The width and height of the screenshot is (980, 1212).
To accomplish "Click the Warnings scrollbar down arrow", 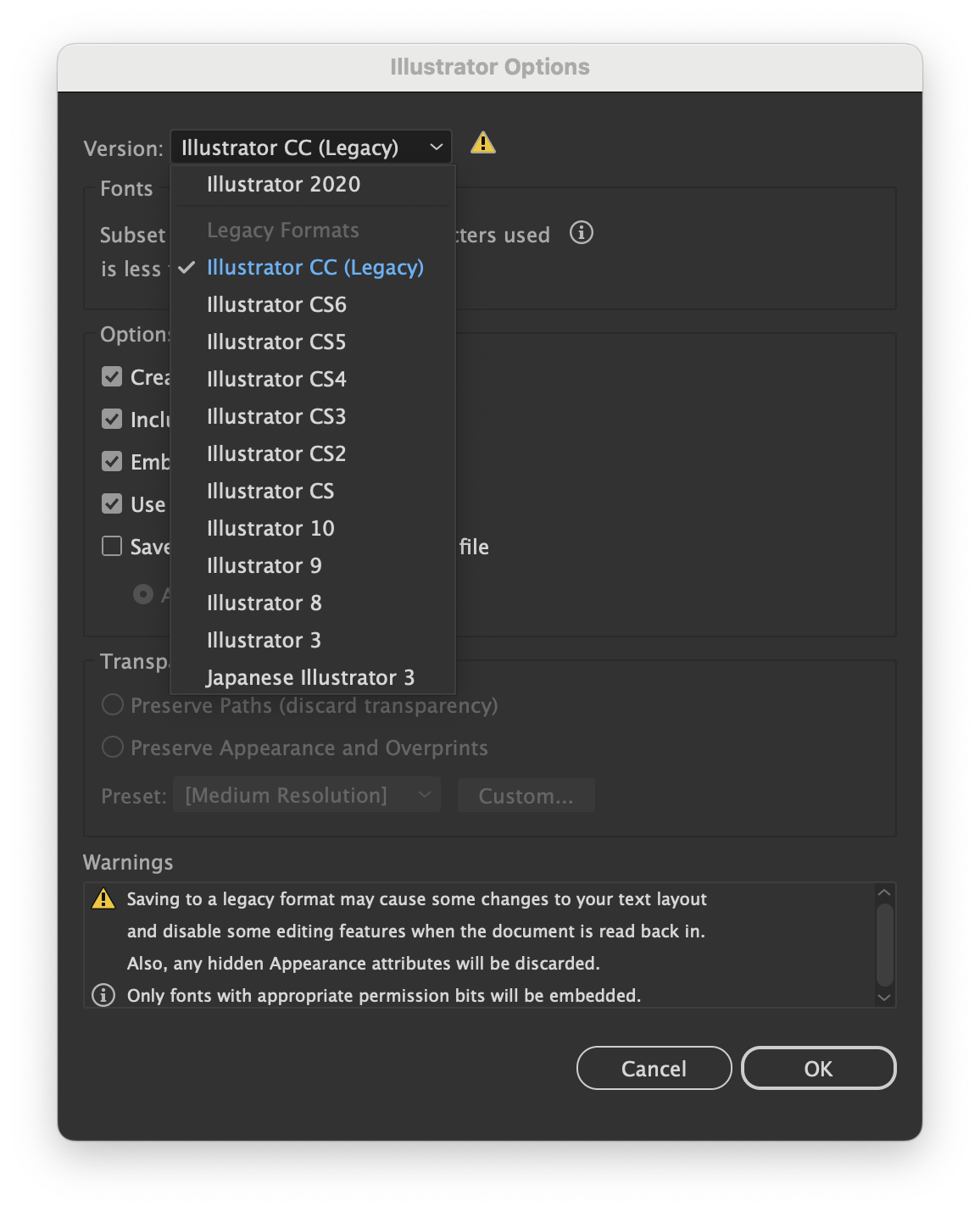I will click(884, 998).
